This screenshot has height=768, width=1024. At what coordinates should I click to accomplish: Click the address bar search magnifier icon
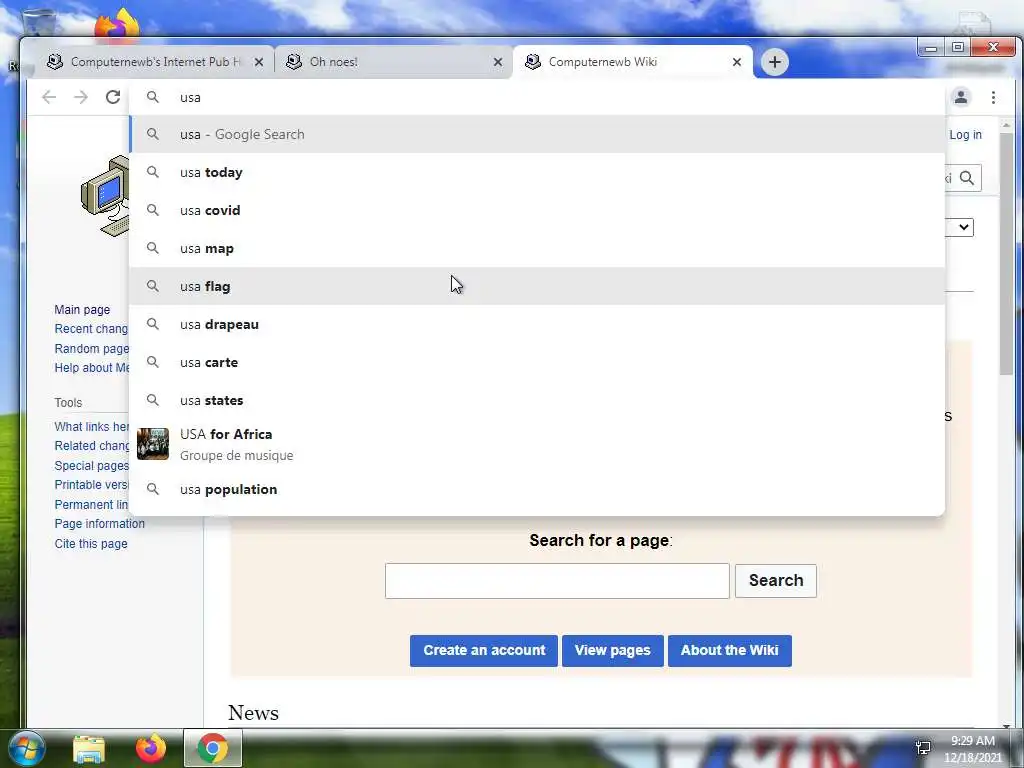[153, 97]
